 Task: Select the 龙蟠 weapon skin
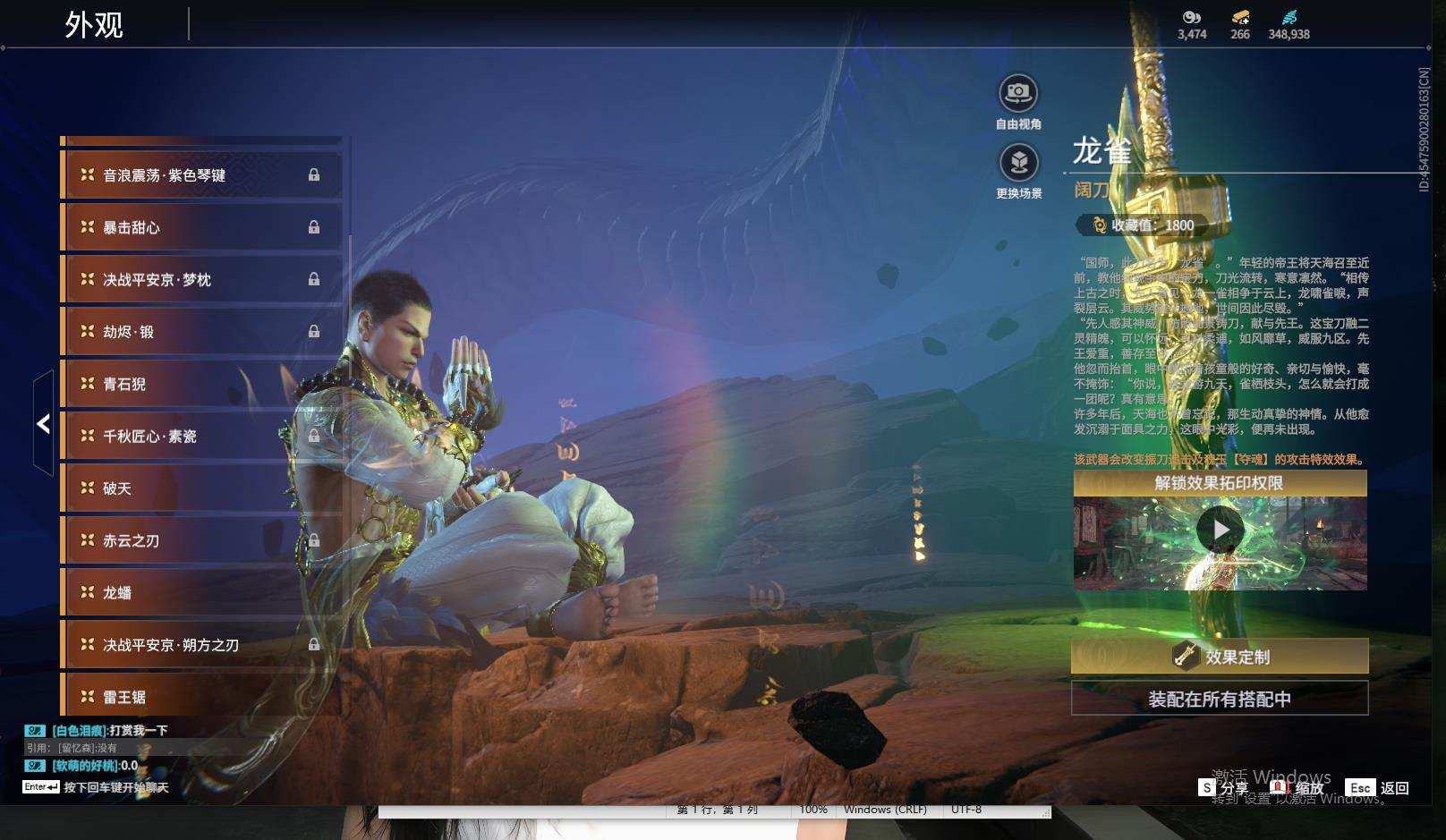[x=201, y=592]
